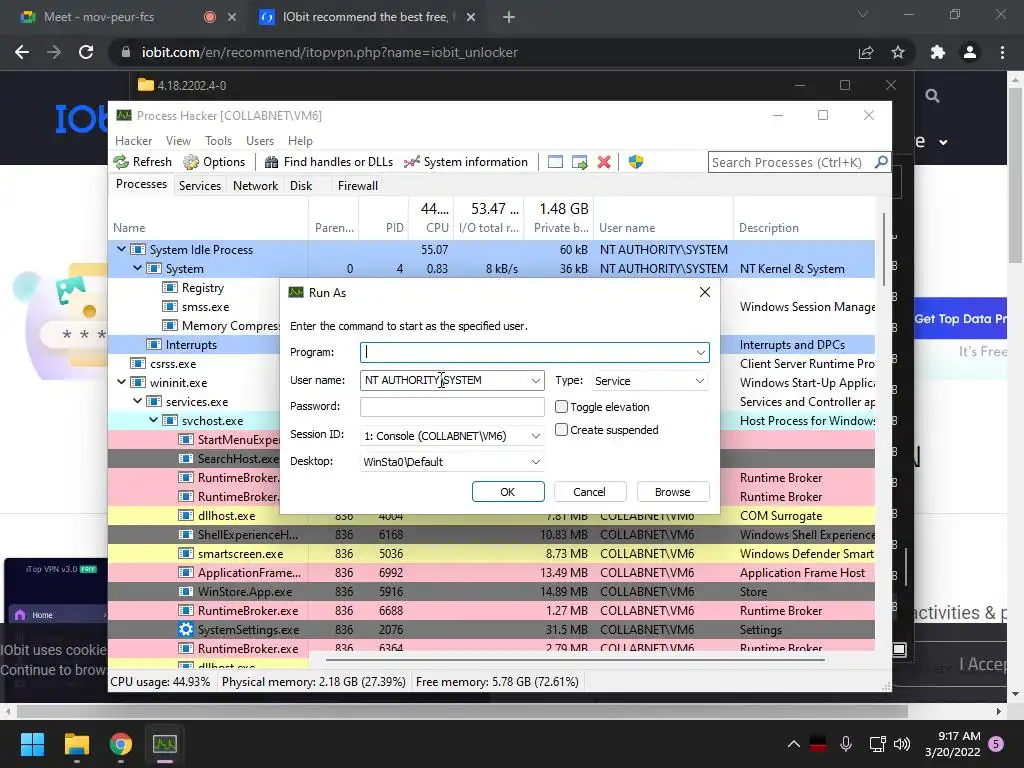Open System information graph icon
1024x768 pixels.
pos(411,162)
